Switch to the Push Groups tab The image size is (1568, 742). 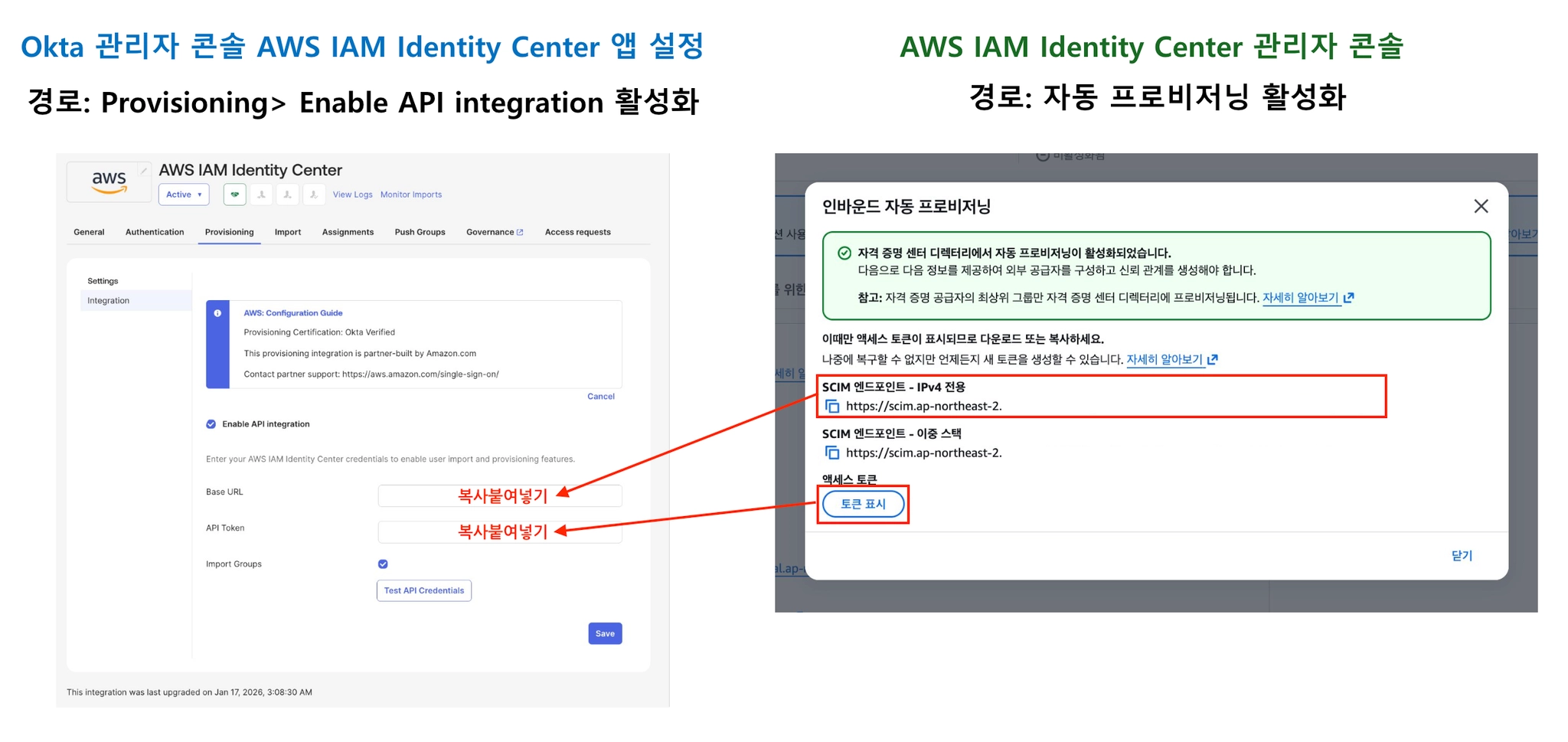tap(420, 232)
